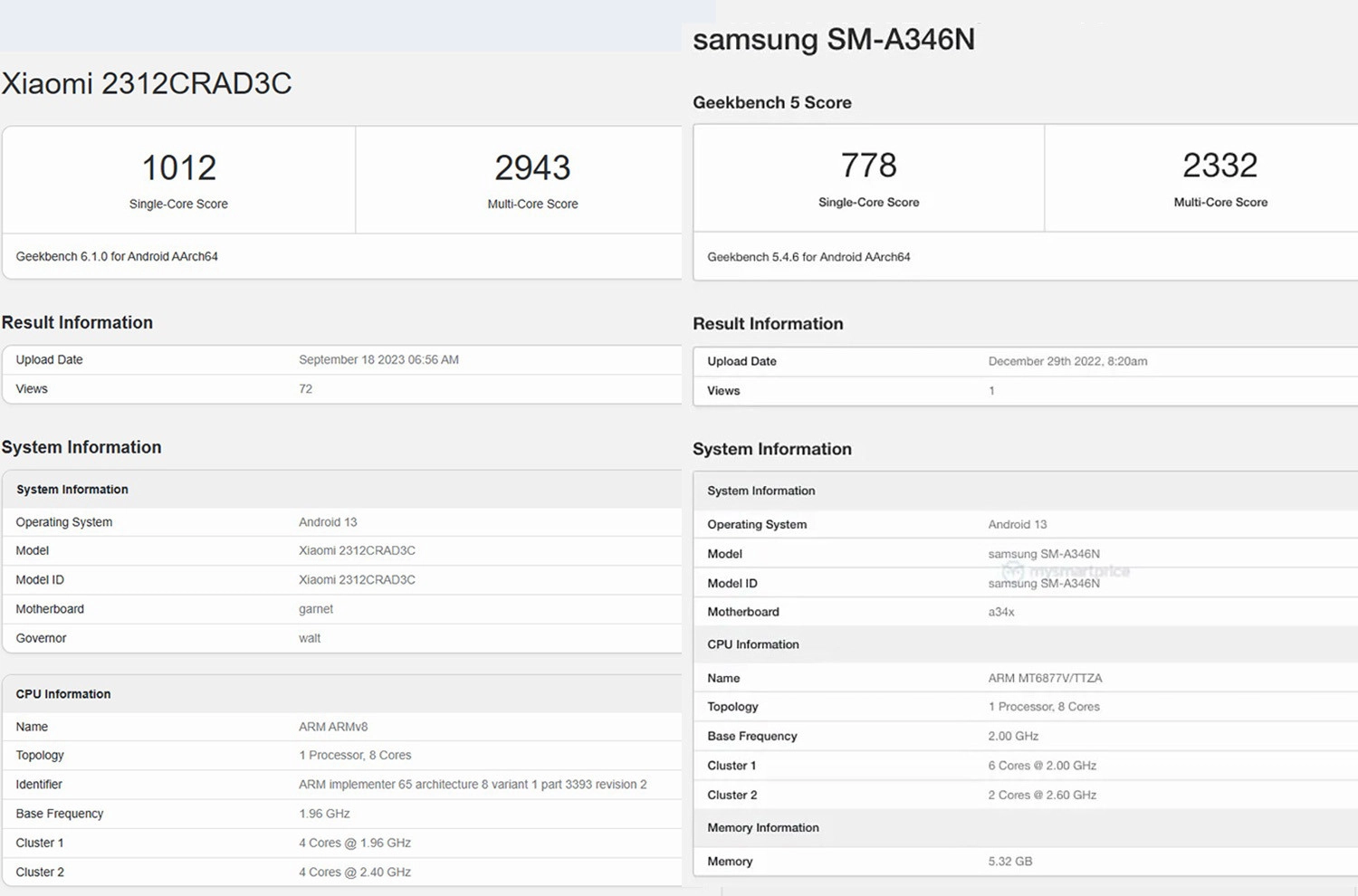Select the Xiaomi "Model ID" label

coord(40,580)
